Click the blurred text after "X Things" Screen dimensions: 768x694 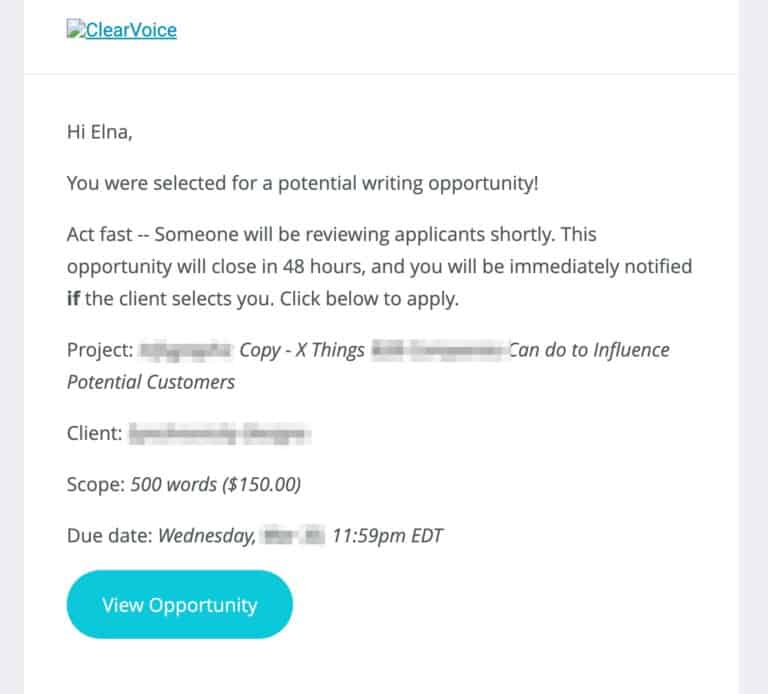(438, 351)
